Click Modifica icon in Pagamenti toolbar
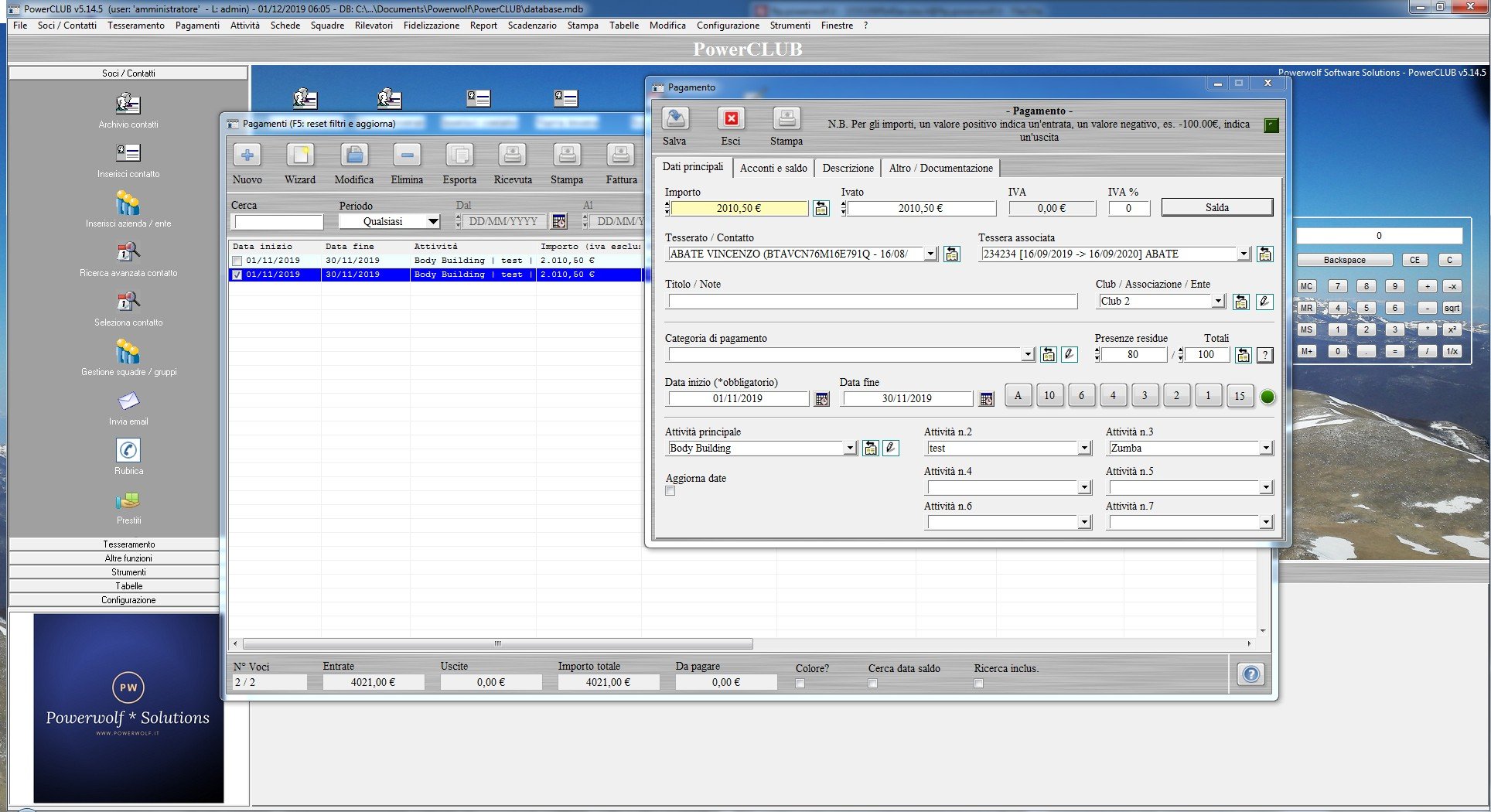 click(354, 155)
